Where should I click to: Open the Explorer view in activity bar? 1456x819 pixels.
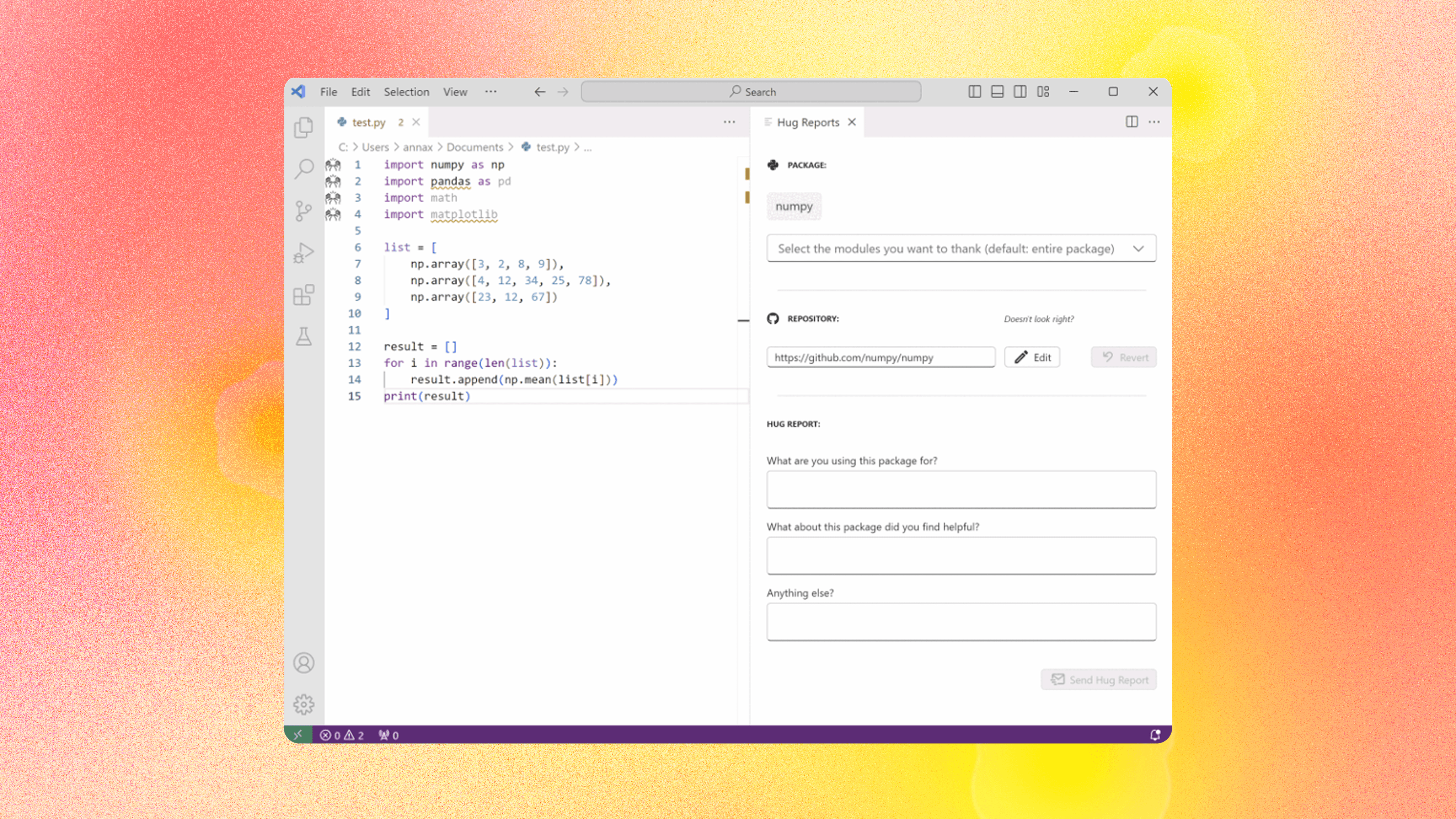click(304, 127)
